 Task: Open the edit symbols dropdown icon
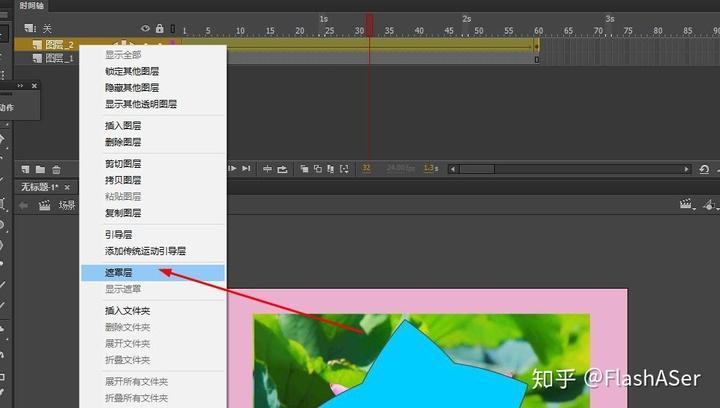(710, 205)
